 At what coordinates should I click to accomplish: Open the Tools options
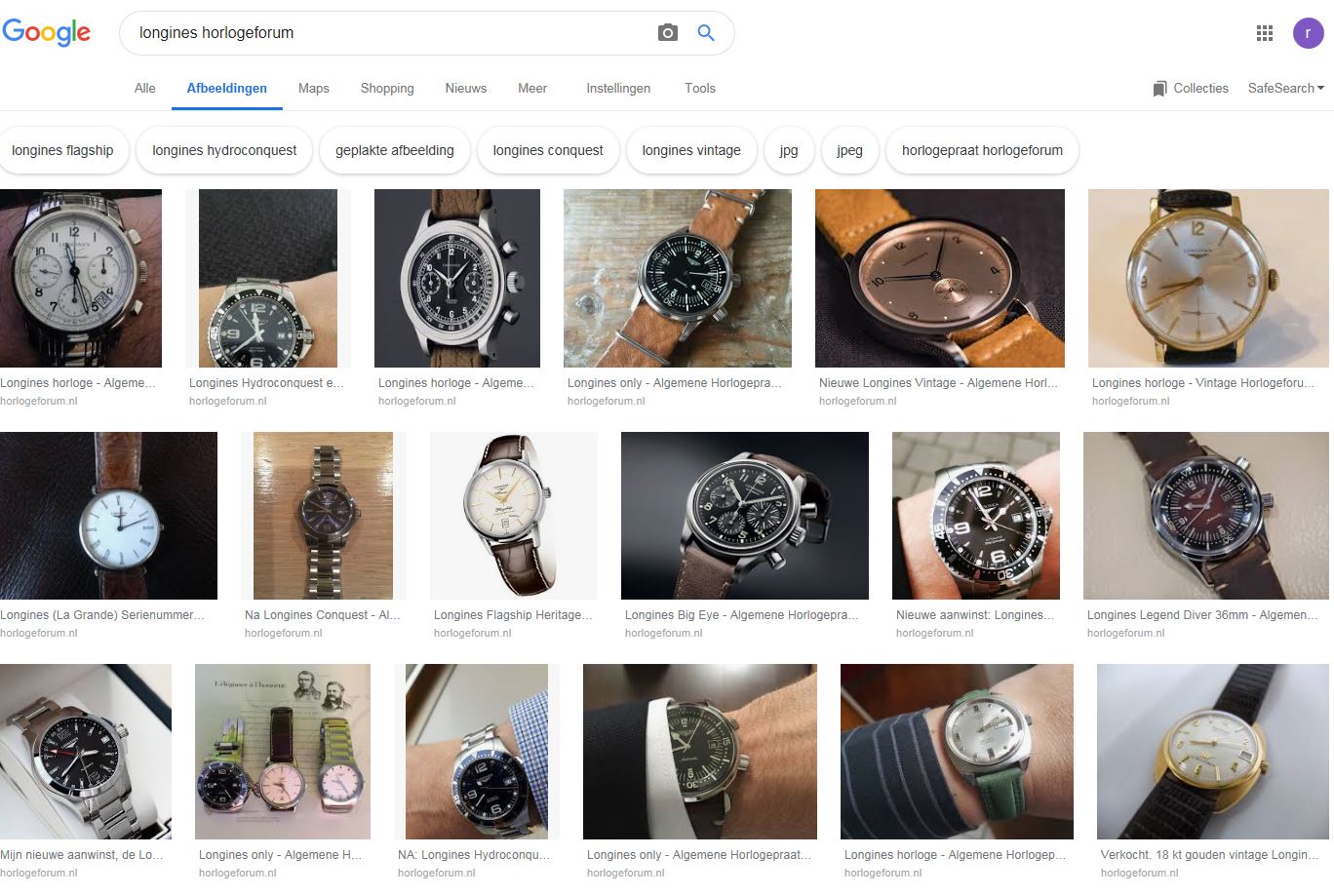point(700,88)
